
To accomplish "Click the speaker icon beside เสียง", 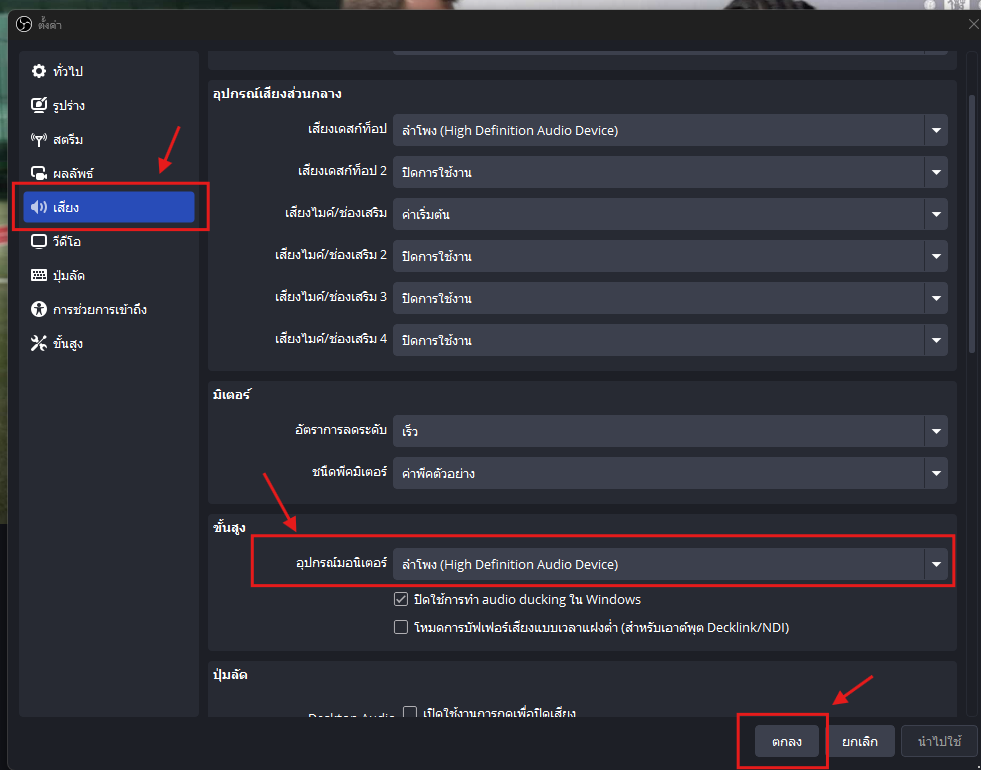I will tap(39, 207).
